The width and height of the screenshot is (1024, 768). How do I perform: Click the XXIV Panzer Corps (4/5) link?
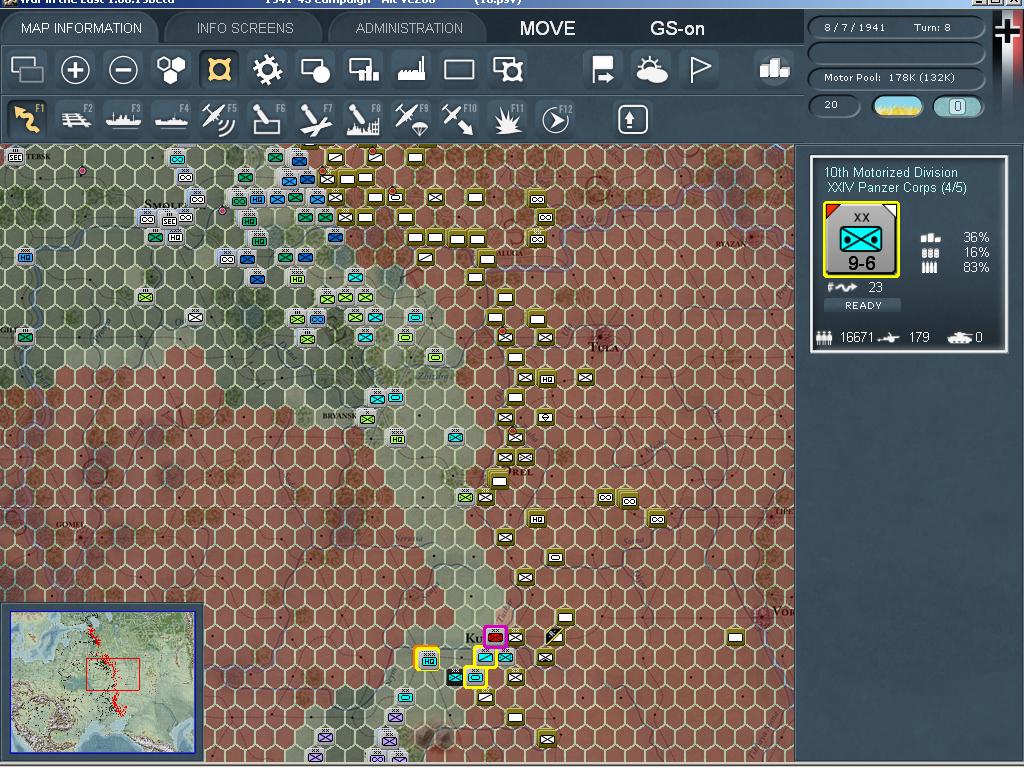pyautogui.click(x=897, y=187)
